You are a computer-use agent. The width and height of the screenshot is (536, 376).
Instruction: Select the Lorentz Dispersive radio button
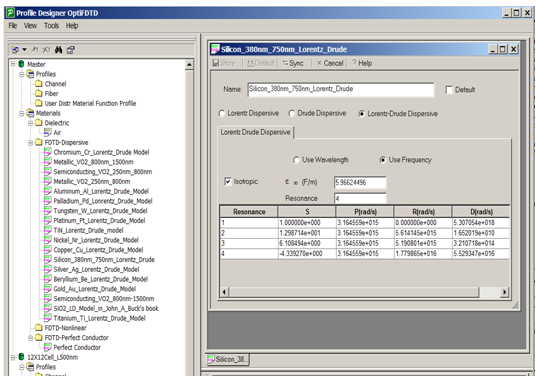[x=222, y=113]
